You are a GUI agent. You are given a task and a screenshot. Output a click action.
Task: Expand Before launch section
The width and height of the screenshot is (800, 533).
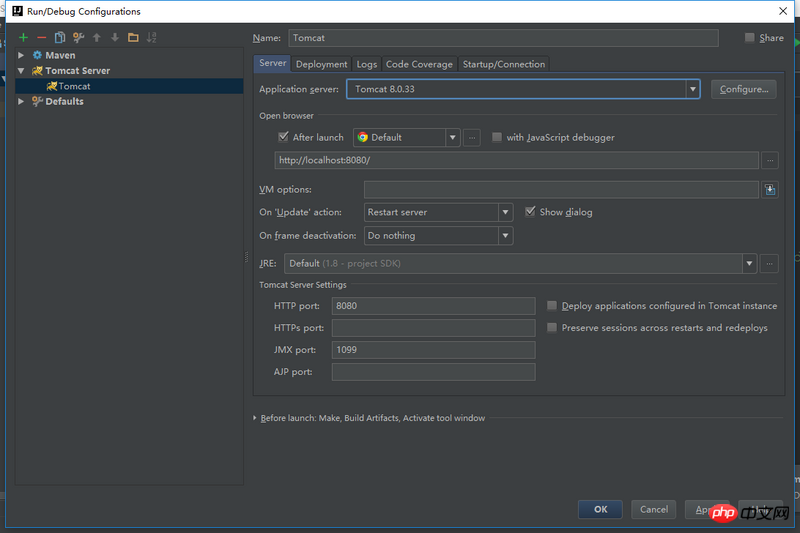255,418
